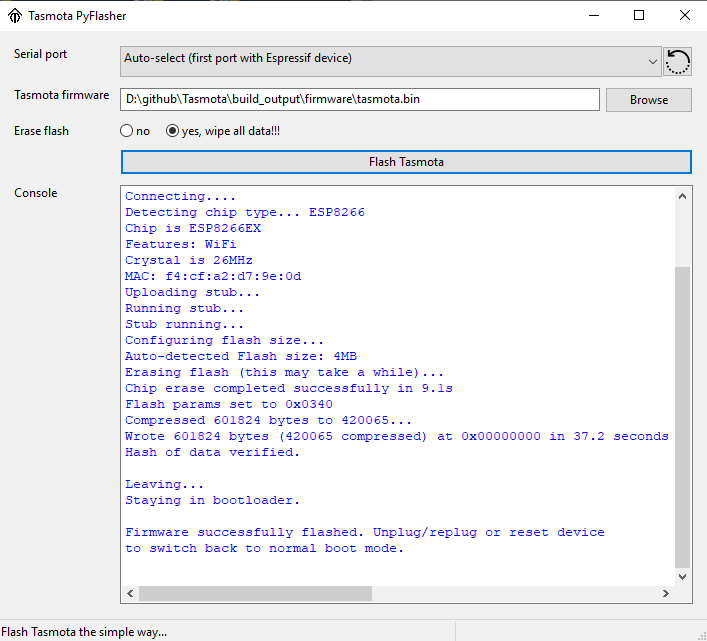This screenshot has width=707, height=641.
Task: Maximize the Tasmota PyFlasher window
Action: pos(639,16)
